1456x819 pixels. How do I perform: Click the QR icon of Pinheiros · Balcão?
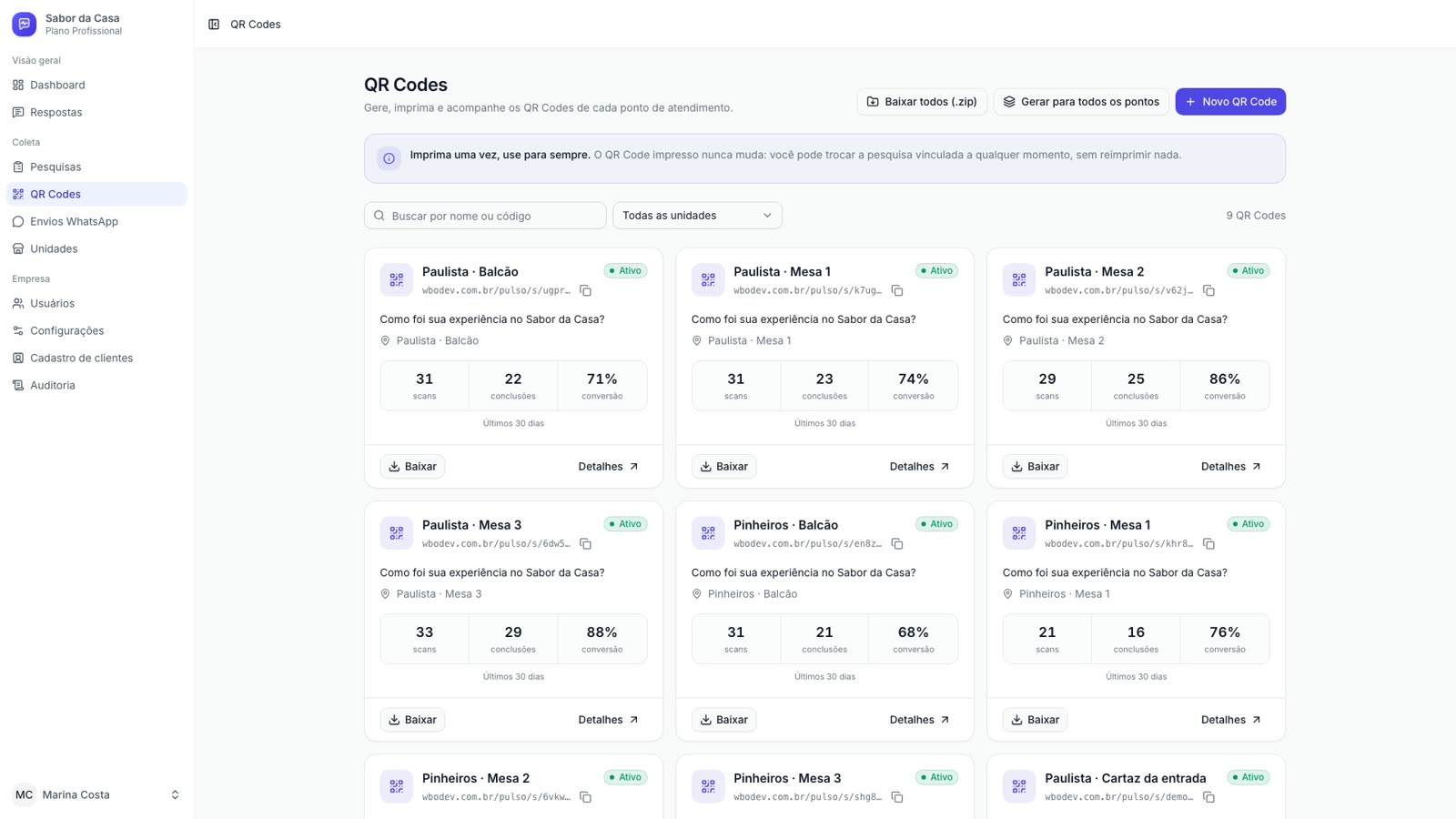708,533
